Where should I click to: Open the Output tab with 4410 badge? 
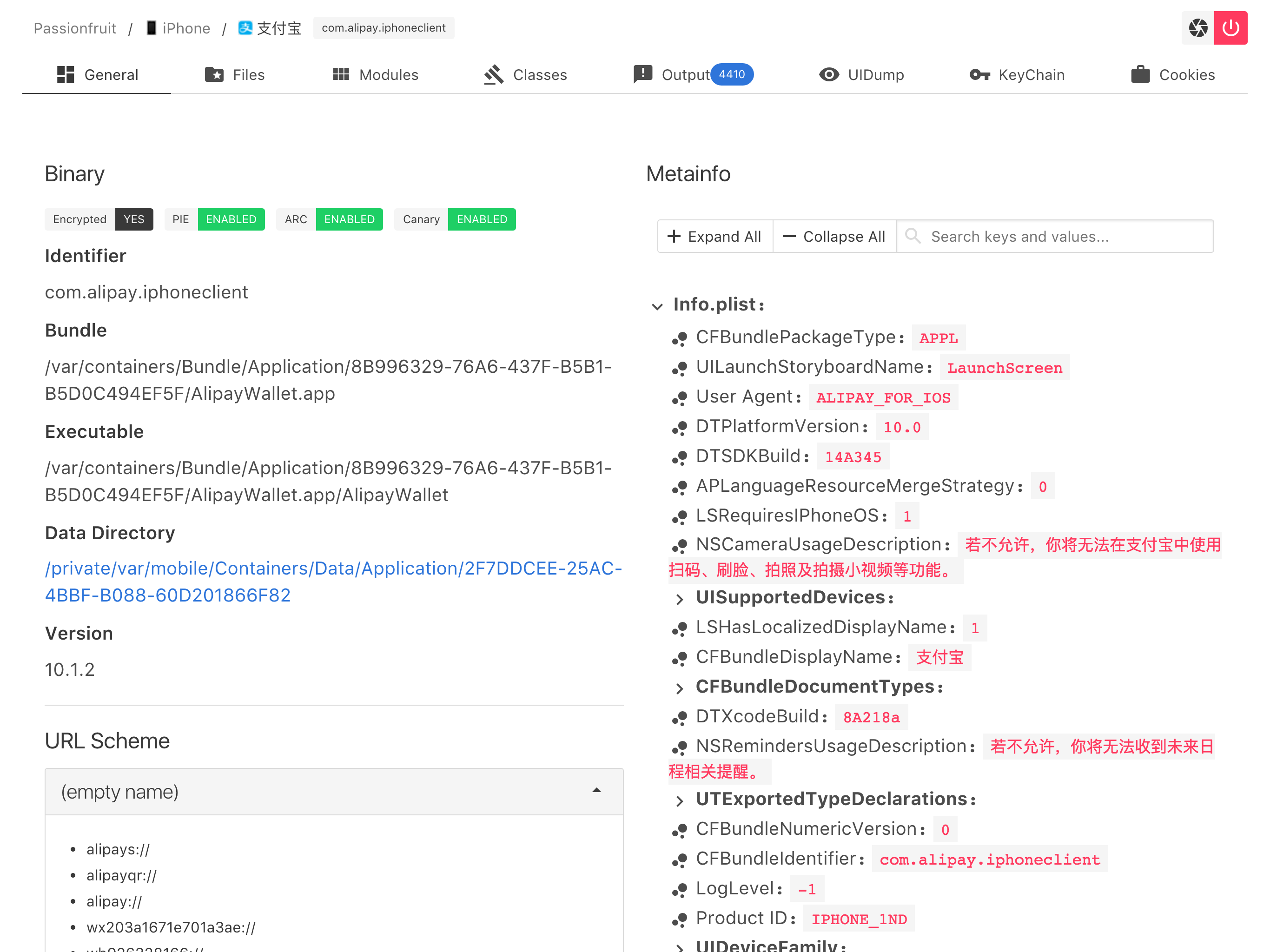(693, 75)
